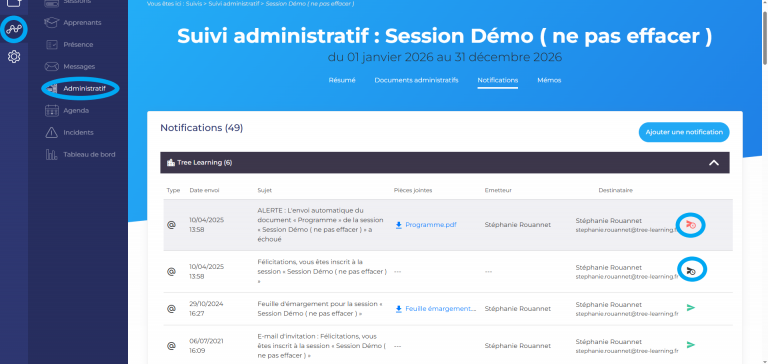Switch to the Documents administratifs tab
The width and height of the screenshot is (768, 364).
(x=416, y=80)
